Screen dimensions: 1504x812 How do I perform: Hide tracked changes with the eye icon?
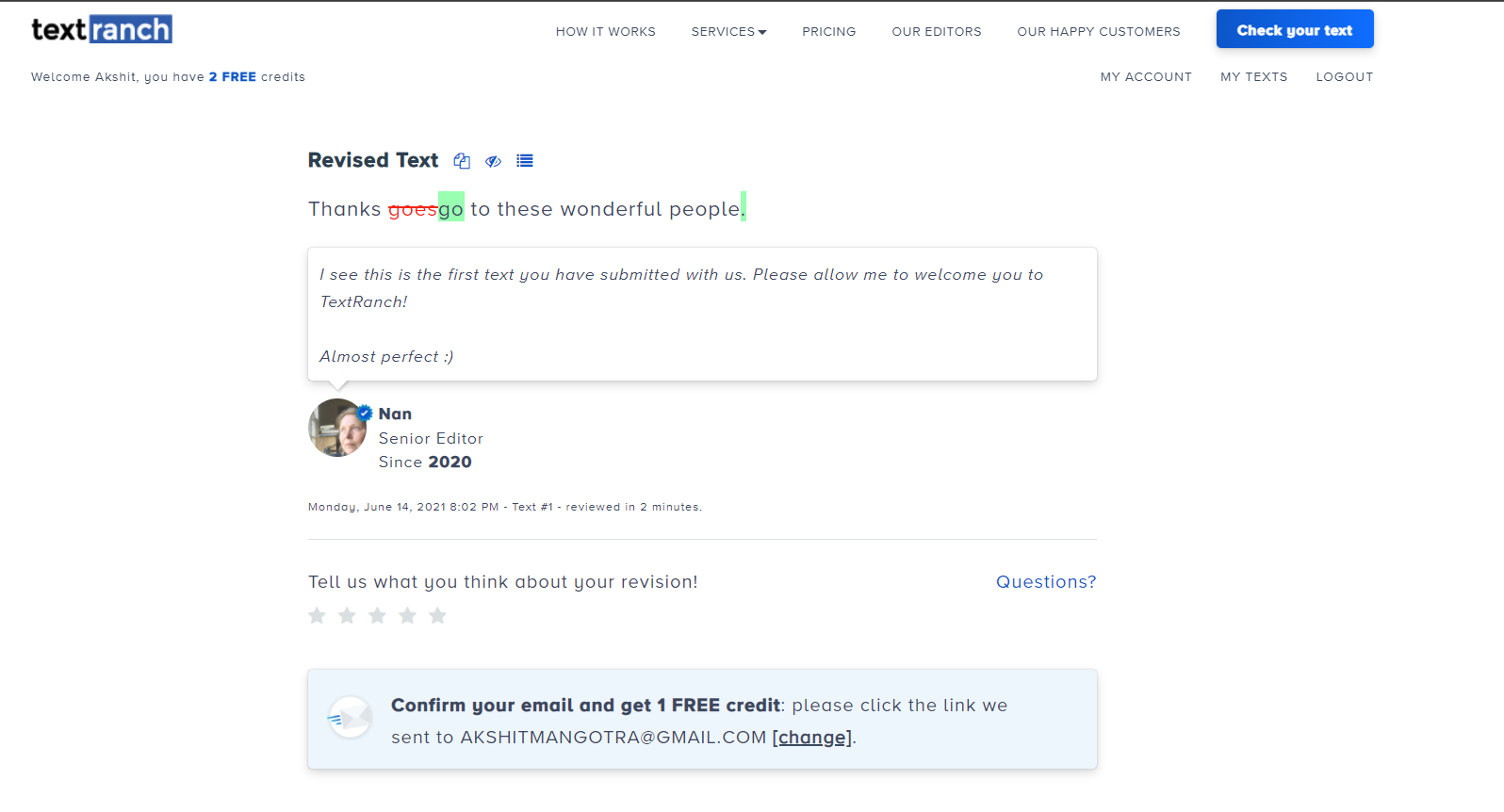493,161
